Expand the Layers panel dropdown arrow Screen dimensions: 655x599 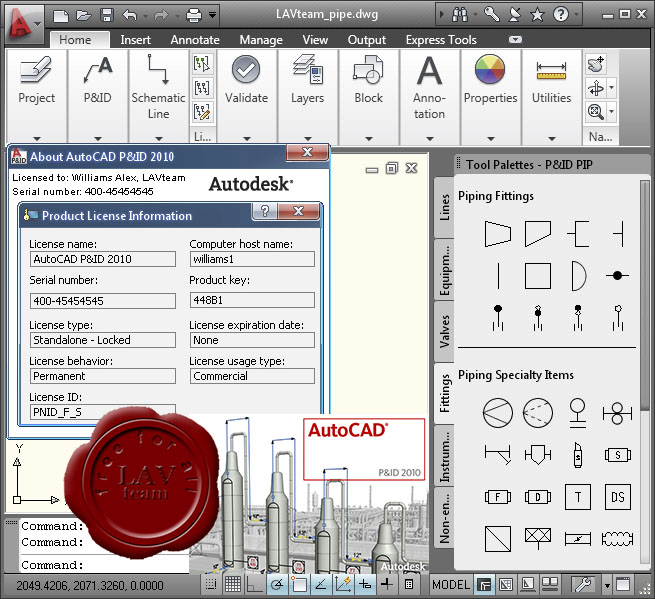[308, 138]
